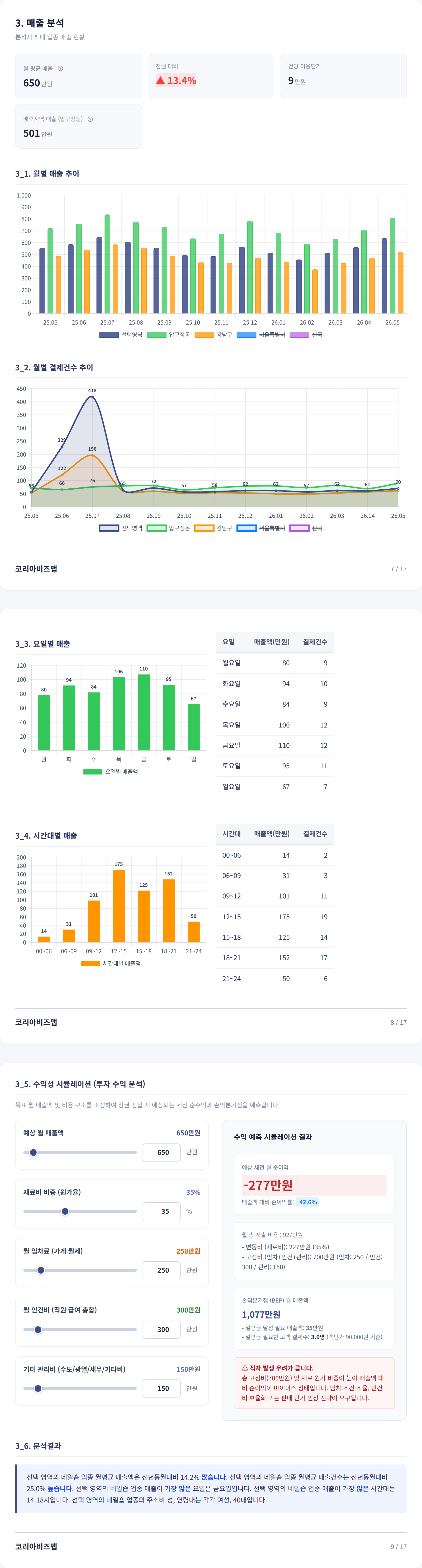422x1568 pixels.
Task: Click the 9 / 17 page number
Action: click(x=399, y=1547)
